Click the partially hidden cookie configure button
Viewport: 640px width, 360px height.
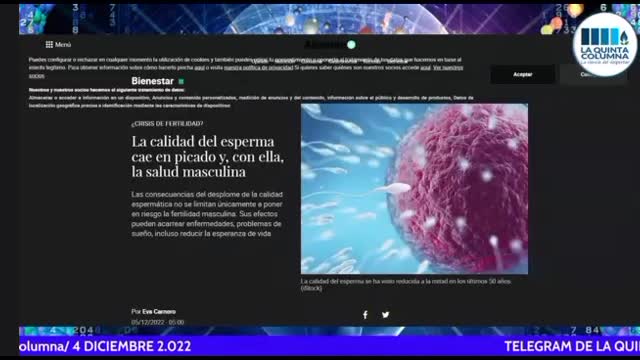(593, 74)
